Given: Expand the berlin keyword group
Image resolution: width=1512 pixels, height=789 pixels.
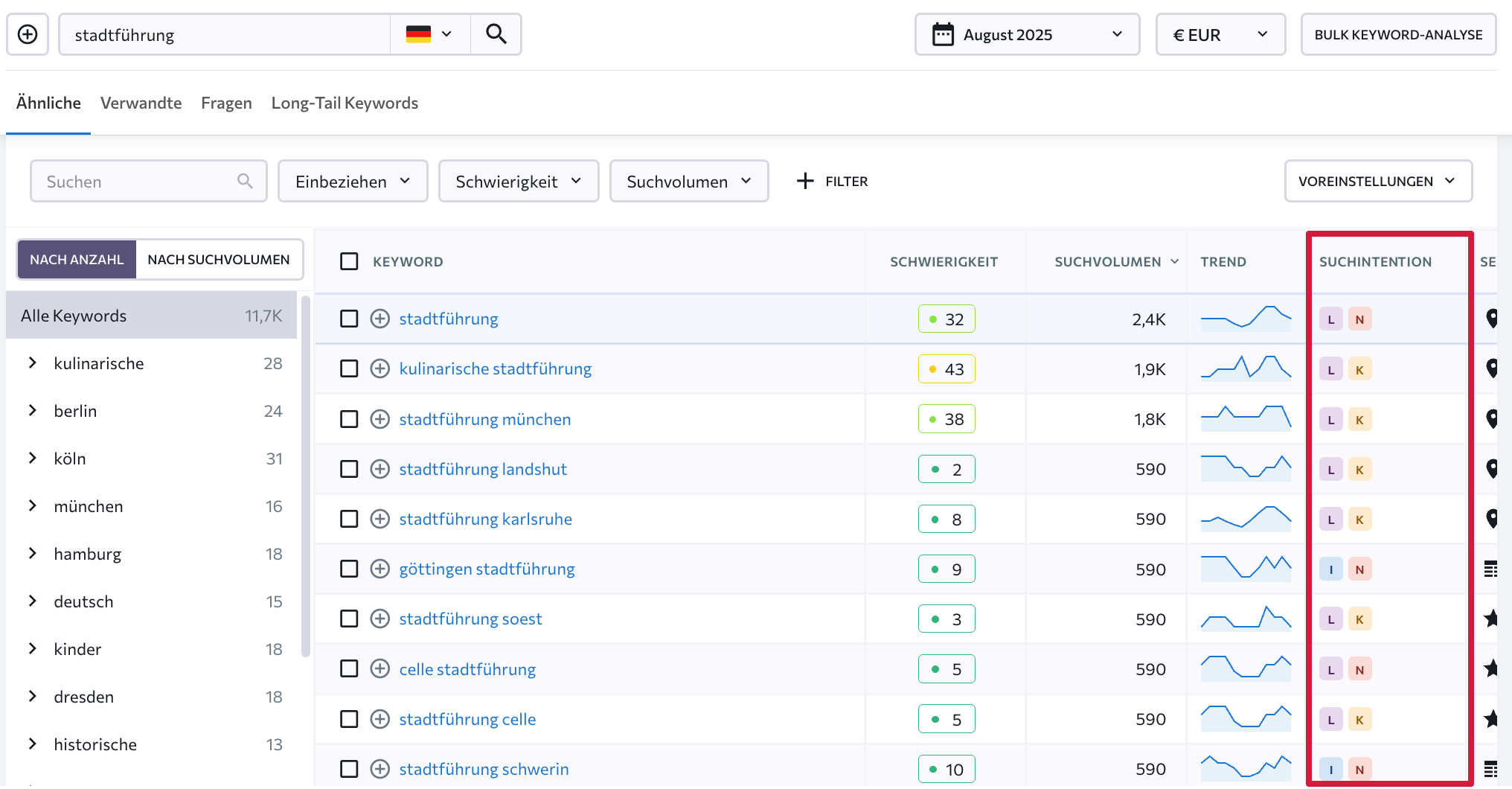Looking at the screenshot, I should click(x=33, y=411).
